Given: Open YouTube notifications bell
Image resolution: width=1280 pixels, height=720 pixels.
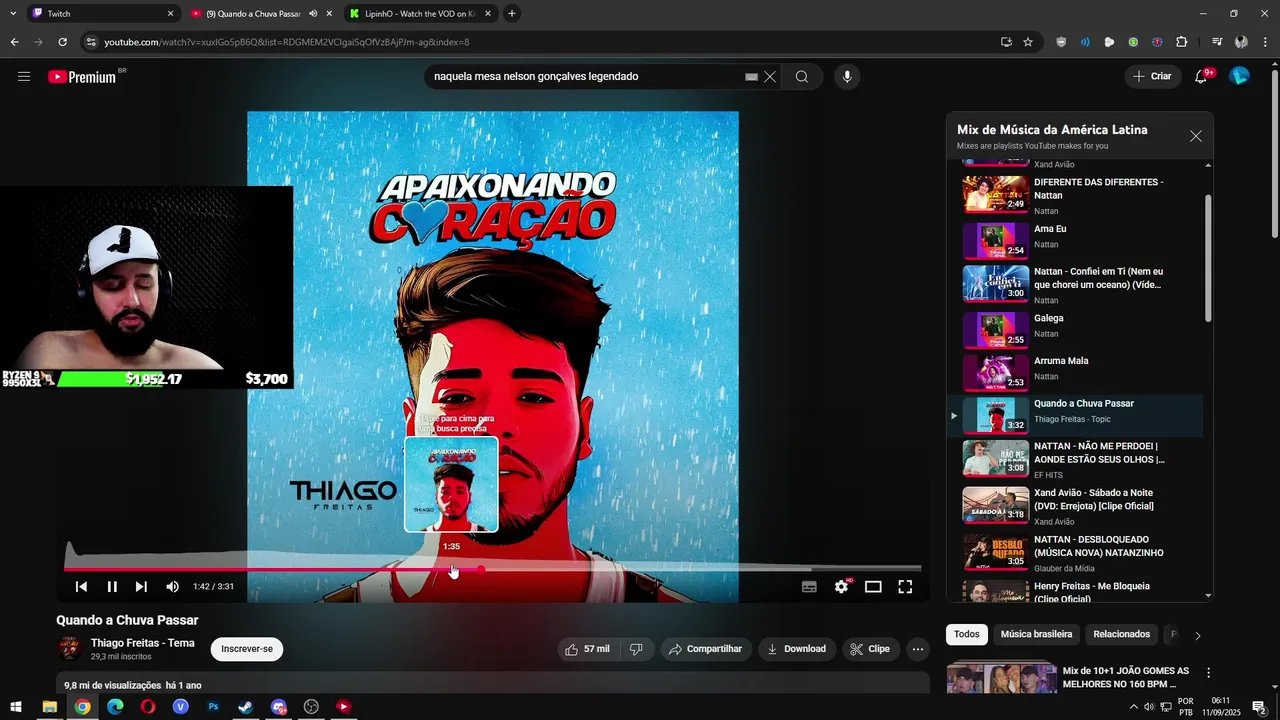Looking at the screenshot, I should pyautogui.click(x=1201, y=76).
